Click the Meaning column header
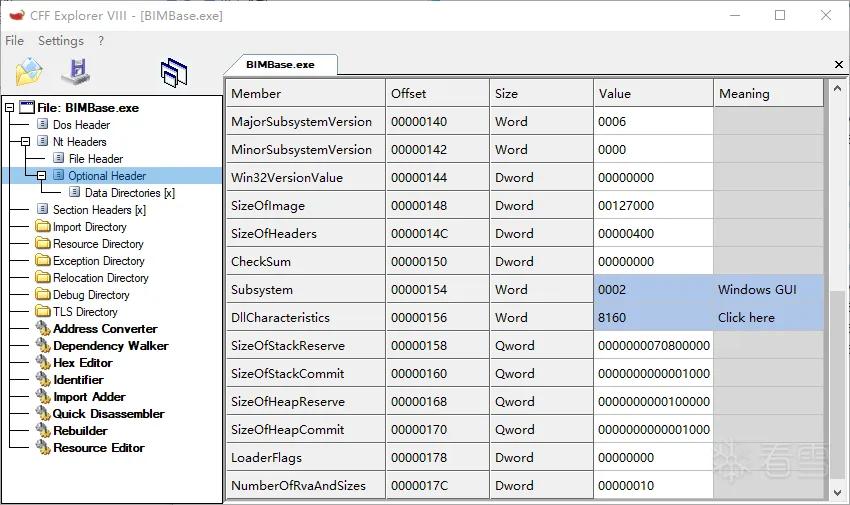Screen dimensions: 850x505 (x=769, y=93)
